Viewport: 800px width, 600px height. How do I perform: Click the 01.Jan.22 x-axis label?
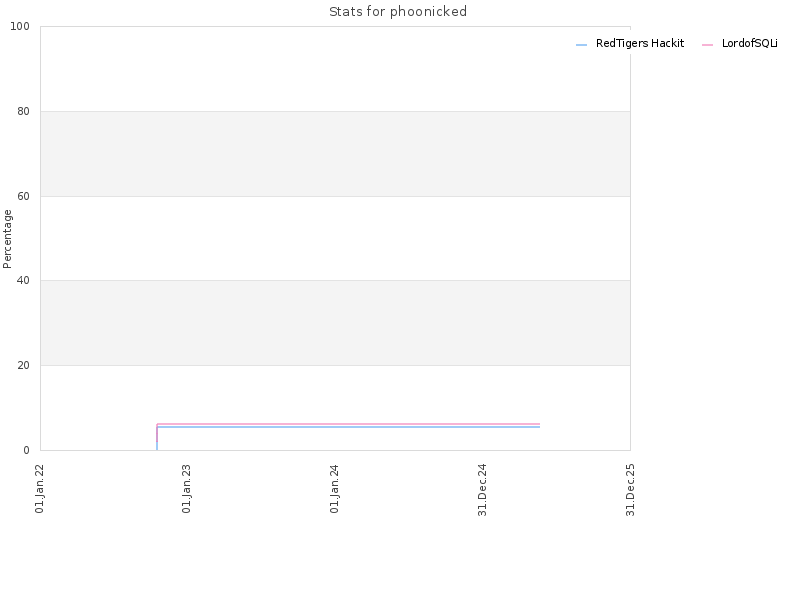tap(40, 489)
